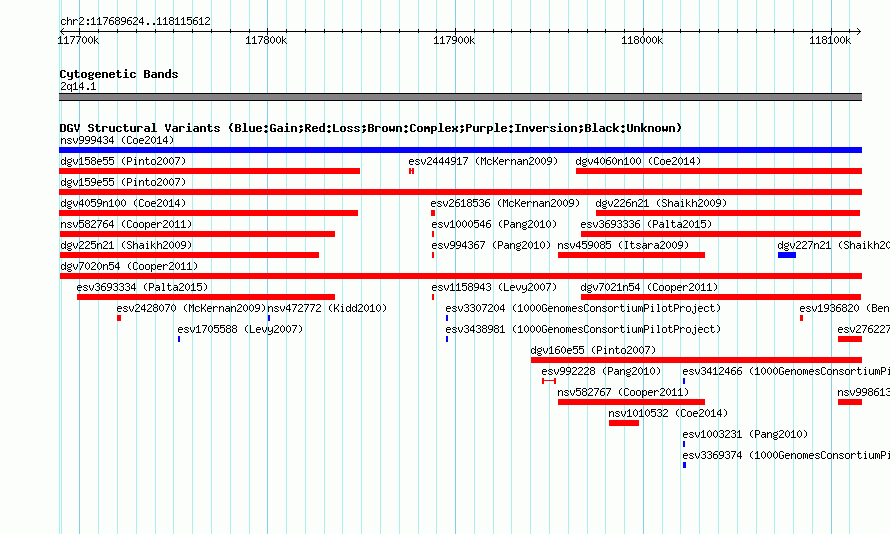Image resolution: width=890 pixels, height=534 pixels.
Task: Click the small blue marker under esv1705588
Action: (179, 339)
